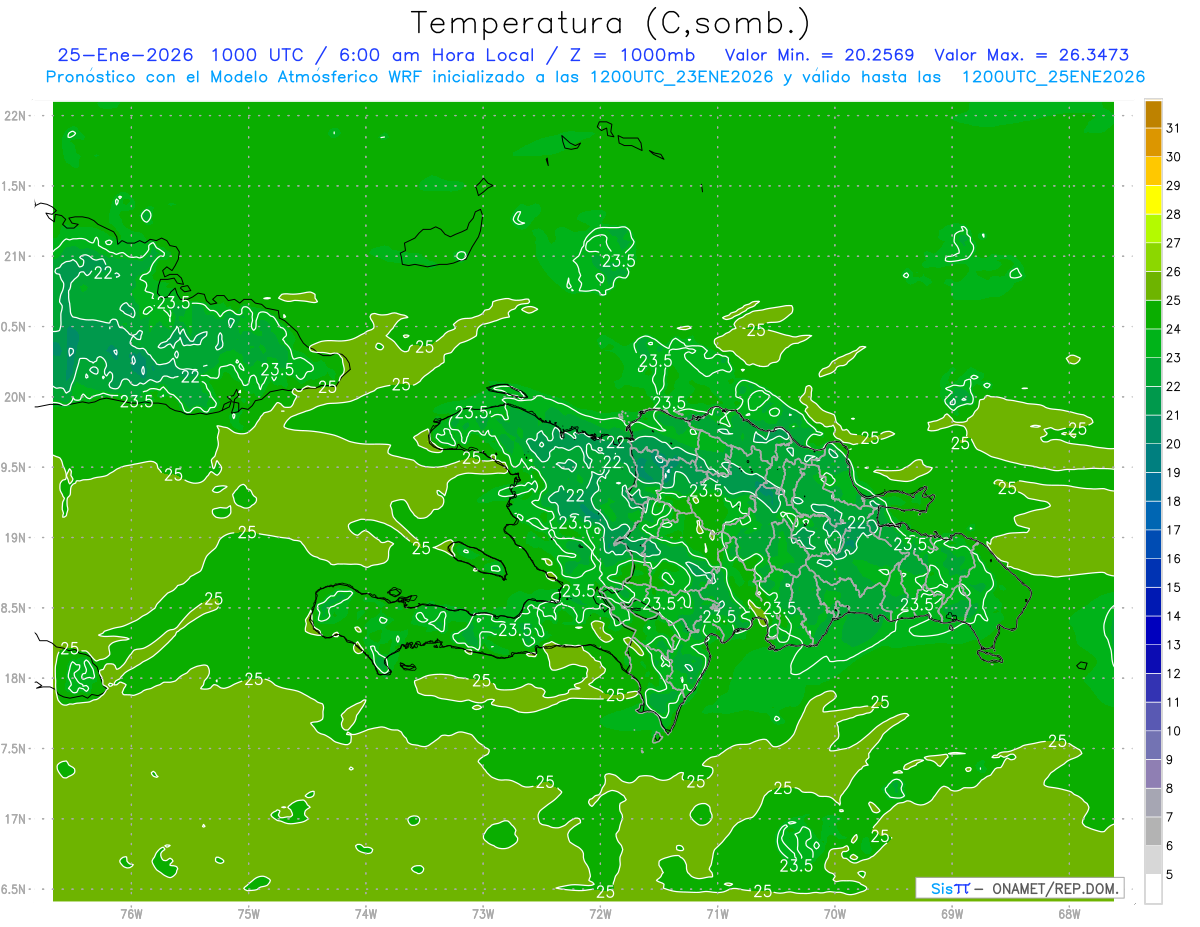This screenshot has height=927, width=1200.
Task: Click the ONAMET/REP.DOM. logo box
Action: (x=1020, y=888)
